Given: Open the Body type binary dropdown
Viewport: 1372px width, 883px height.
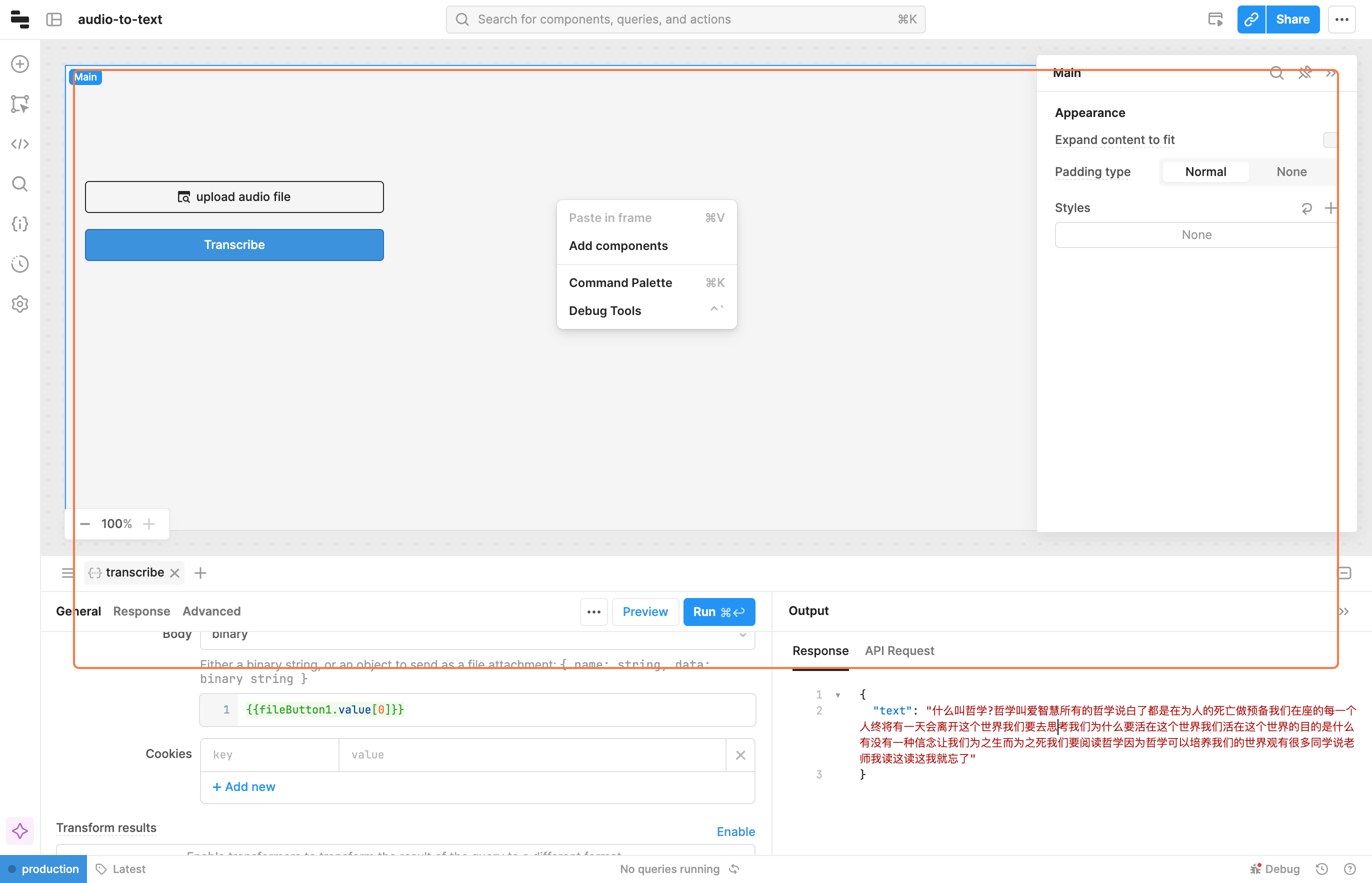Looking at the screenshot, I should click(477, 635).
